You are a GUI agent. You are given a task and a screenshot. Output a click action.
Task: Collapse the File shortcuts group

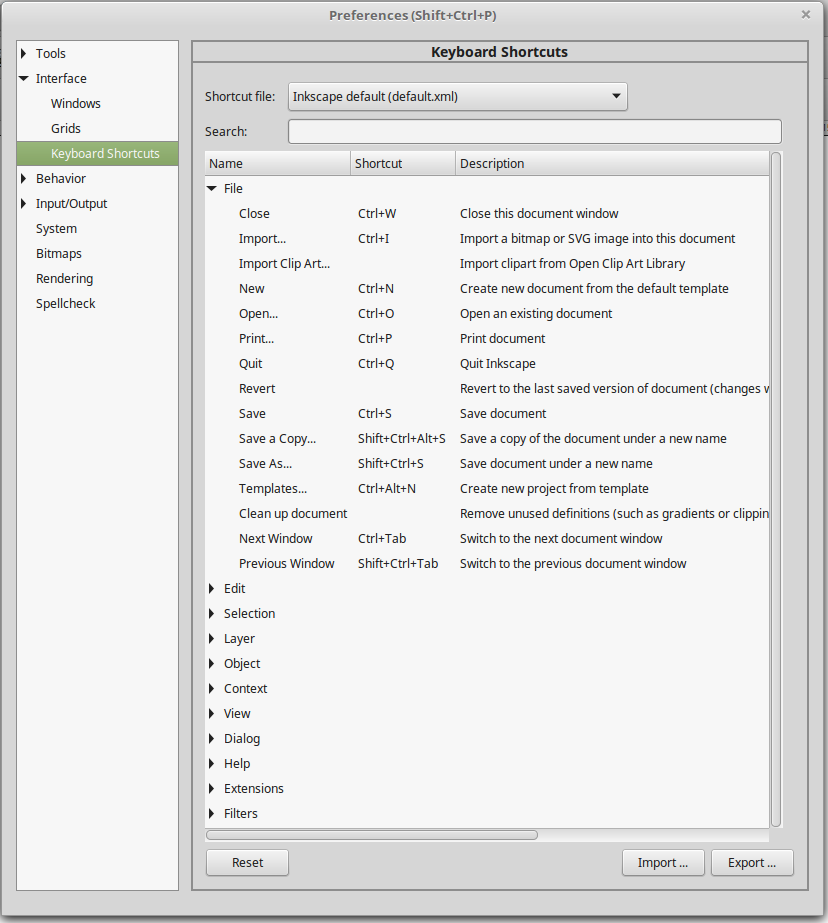pyautogui.click(x=212, y=189)
